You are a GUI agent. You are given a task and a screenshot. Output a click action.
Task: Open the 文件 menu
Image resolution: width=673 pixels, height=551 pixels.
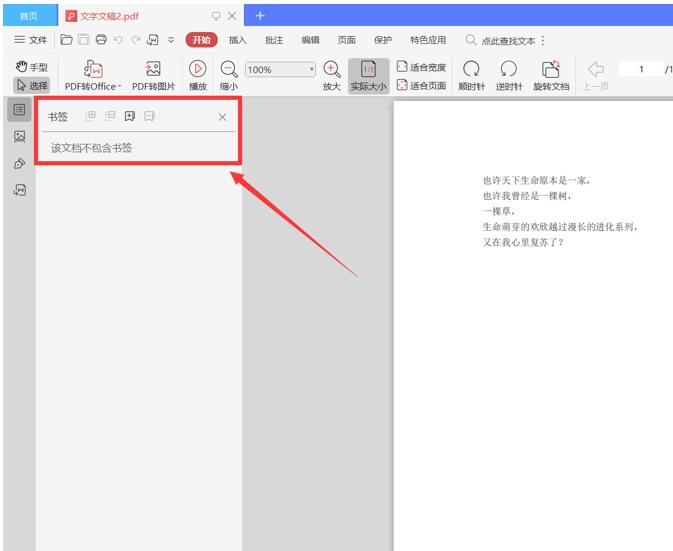click(x=30, y=40)
